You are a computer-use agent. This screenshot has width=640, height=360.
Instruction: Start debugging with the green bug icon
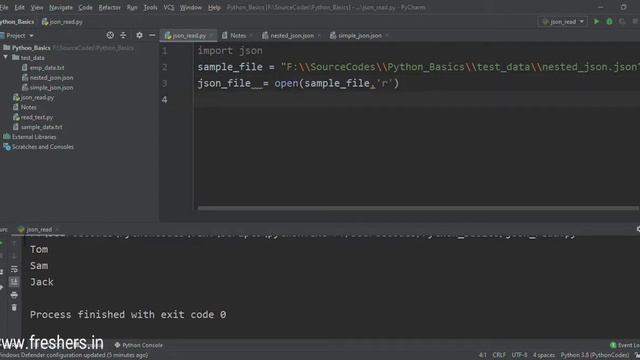(609, 22)
